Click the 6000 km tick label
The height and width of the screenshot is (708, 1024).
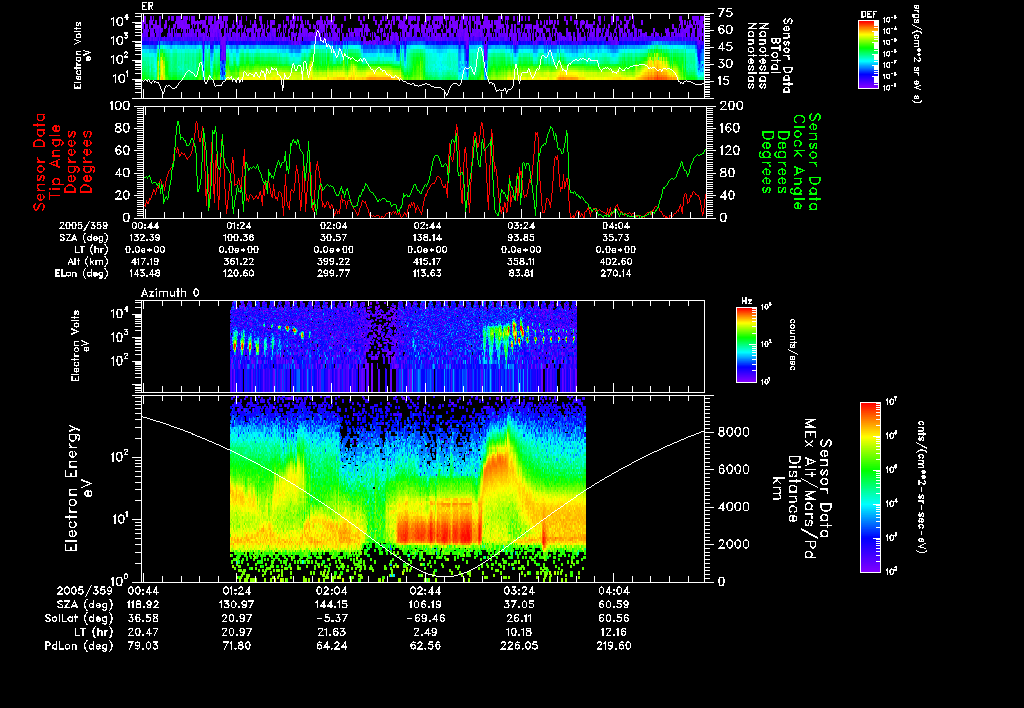click(x=733, y=469)
